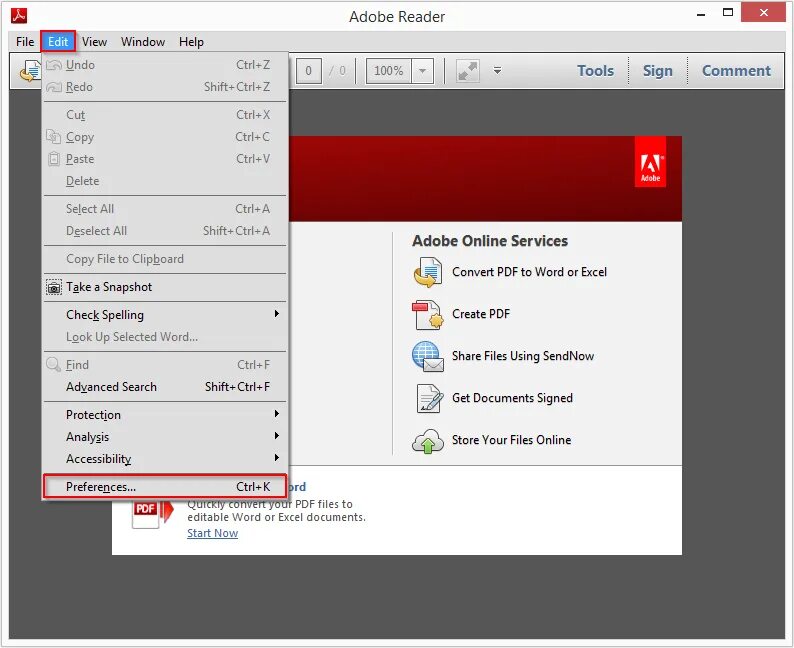Click Share Files Using SendNow link
This screenshot has height=648, width=794.
tap(523, 356)
